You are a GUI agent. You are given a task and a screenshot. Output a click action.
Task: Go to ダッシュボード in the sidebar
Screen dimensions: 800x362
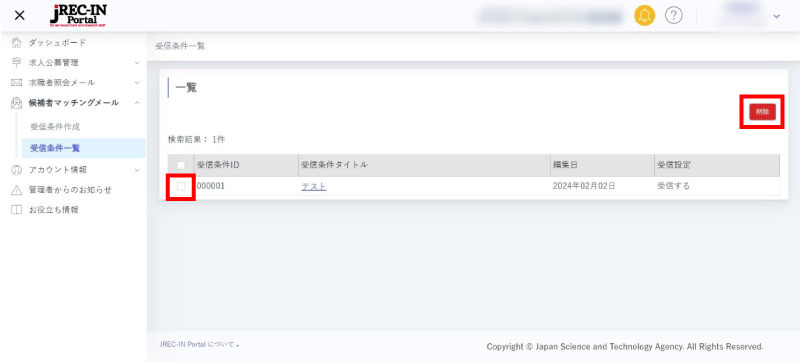pos(57,43)
